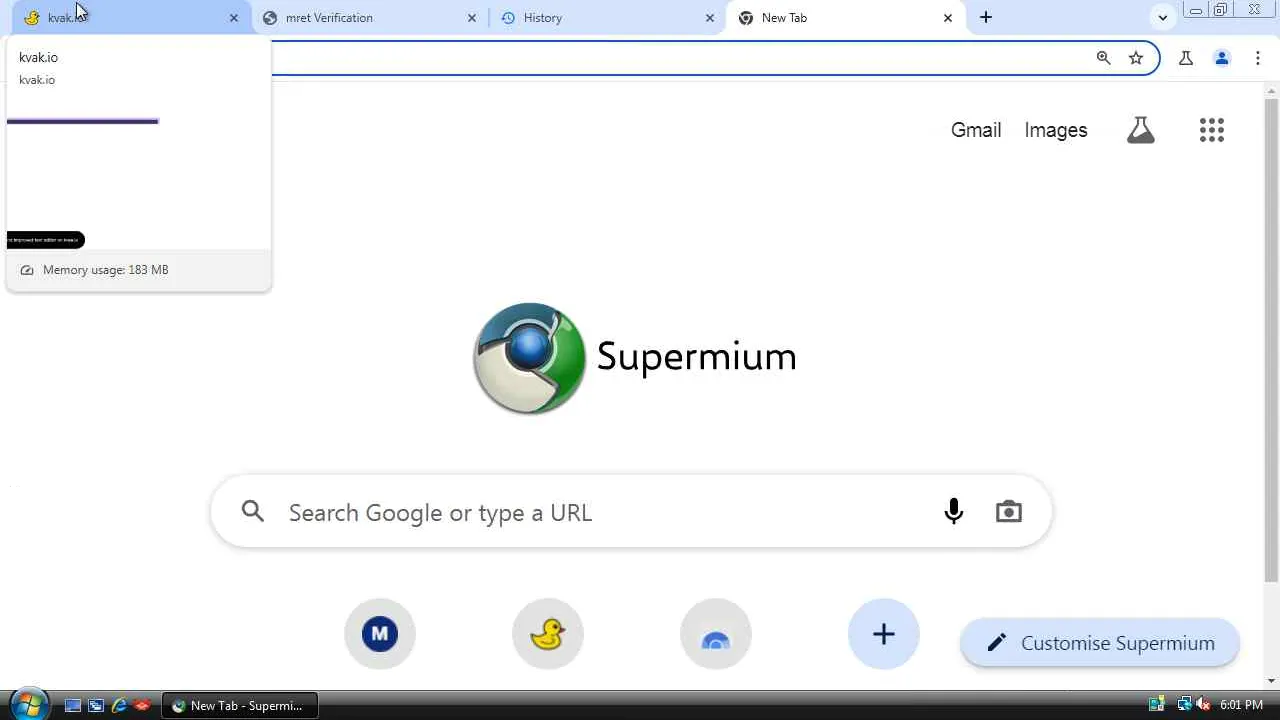Click Show Desktop in quick launch

73,705
